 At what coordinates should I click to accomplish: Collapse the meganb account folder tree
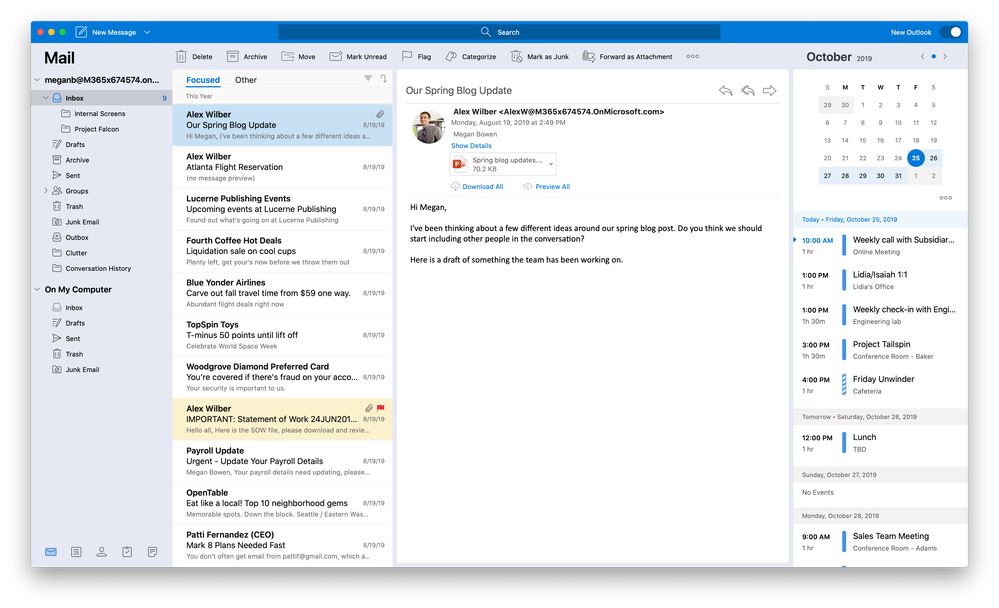tap(37, 80)
